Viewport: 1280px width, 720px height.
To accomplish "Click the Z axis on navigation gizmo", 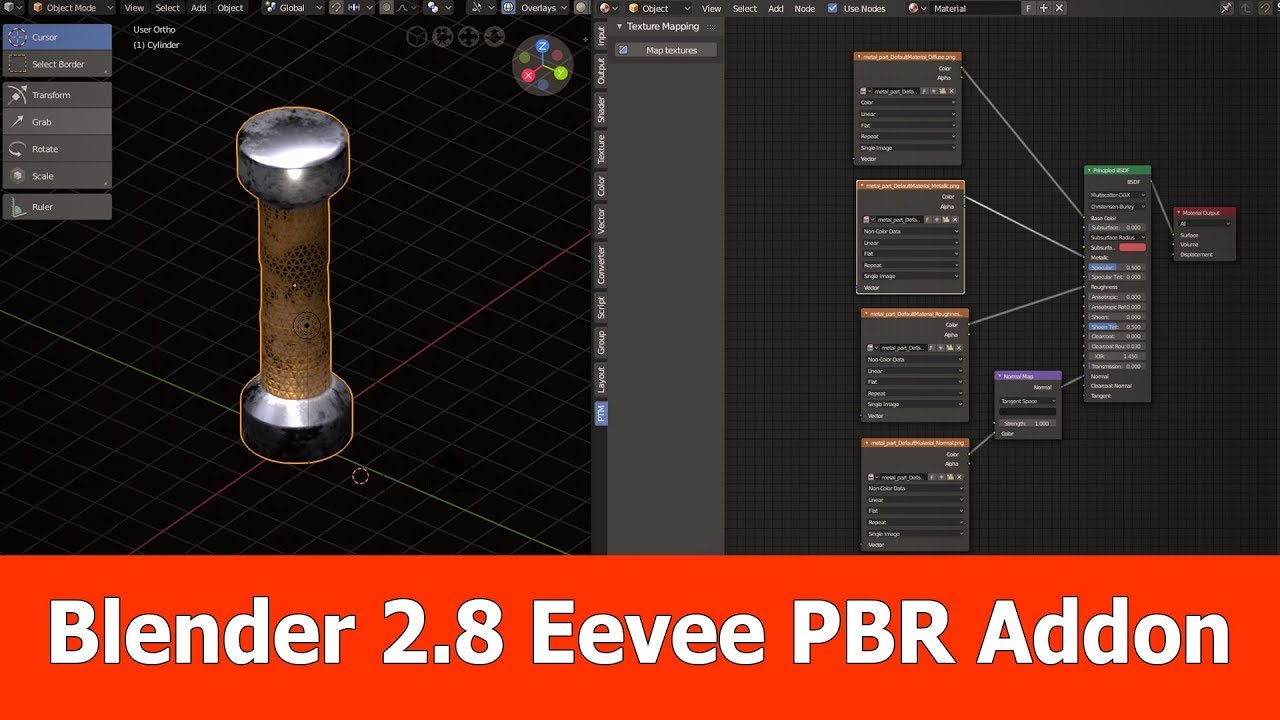I will 542,46.
